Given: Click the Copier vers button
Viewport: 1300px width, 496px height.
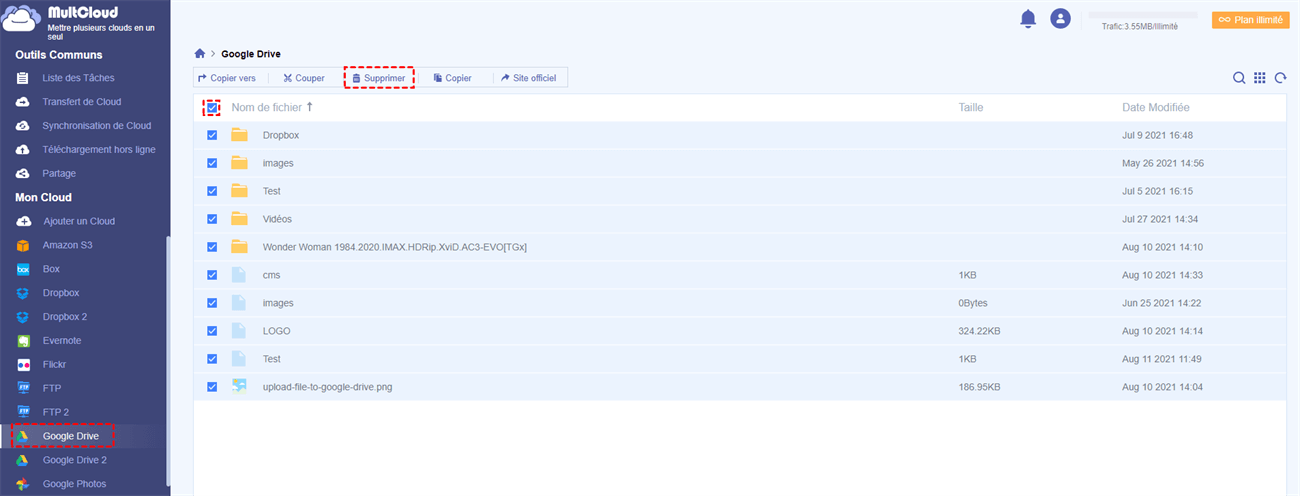Looking at the screenshot, I should coord(227,78).
